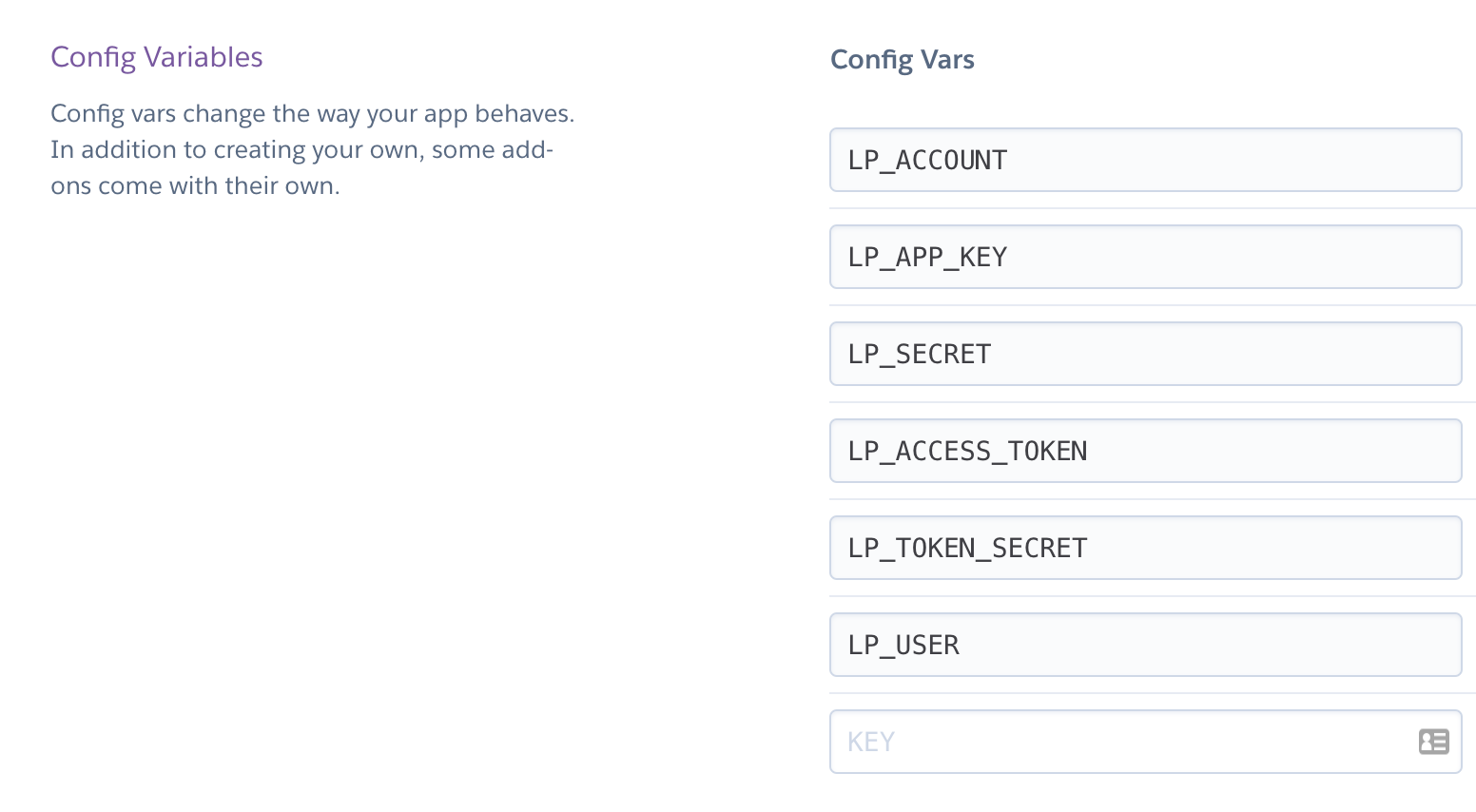This screenshot has width=1476, height=812.
Task: Click the phrase 'their own.' in description
Action: click(x=282, y=185)
